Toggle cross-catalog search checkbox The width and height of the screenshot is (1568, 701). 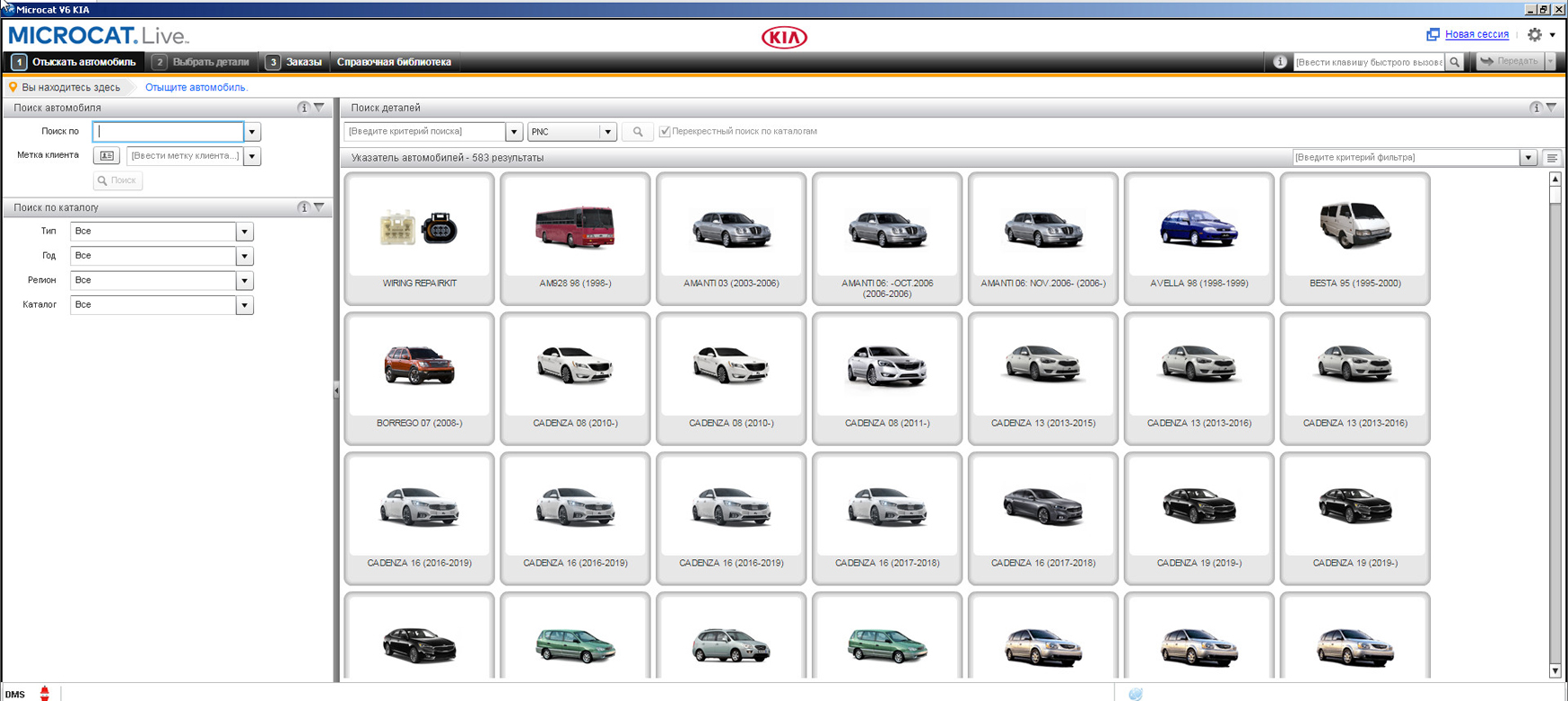coord(665,132)
